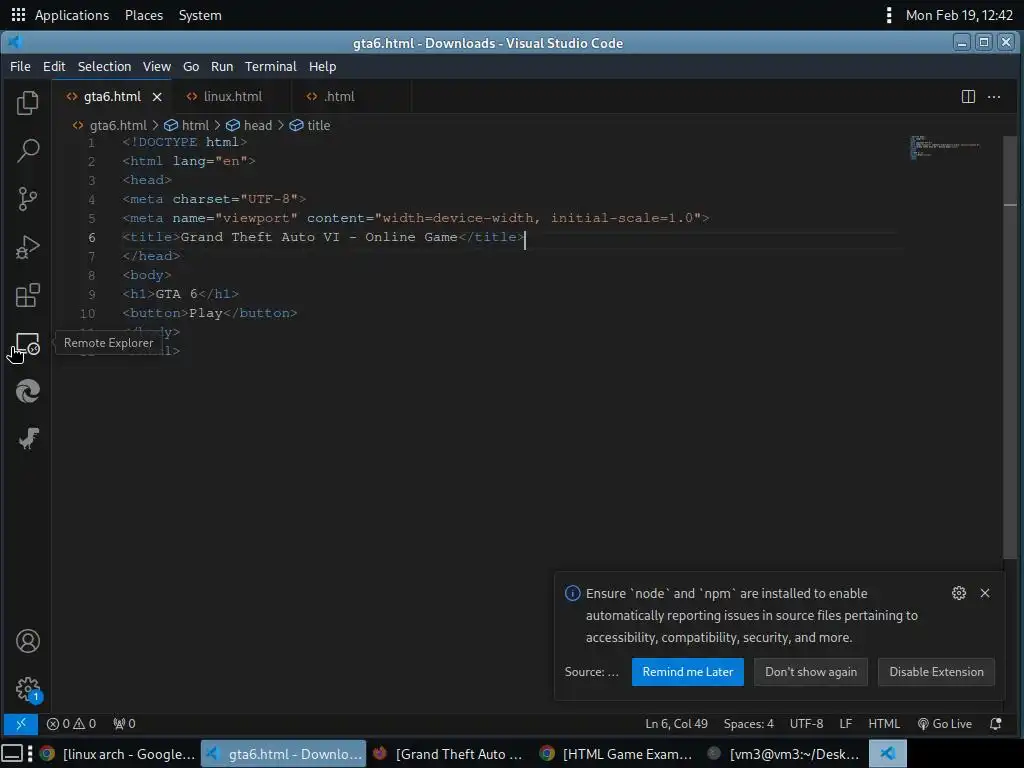The height and width of the screenshot is (768, 1024).
Task: Dismiss the node and npm notification
Action: (985, 593)
